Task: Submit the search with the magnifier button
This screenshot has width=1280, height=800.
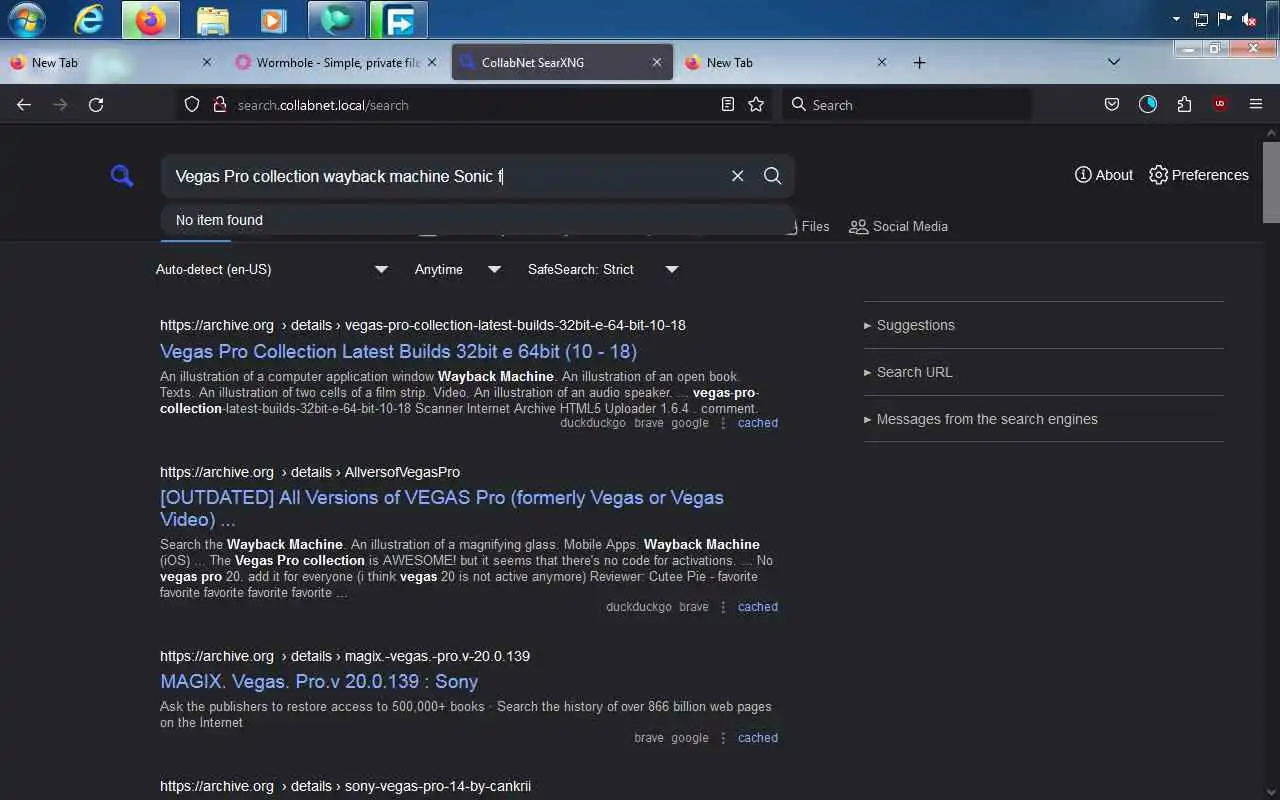Action: tap(772, 176)
